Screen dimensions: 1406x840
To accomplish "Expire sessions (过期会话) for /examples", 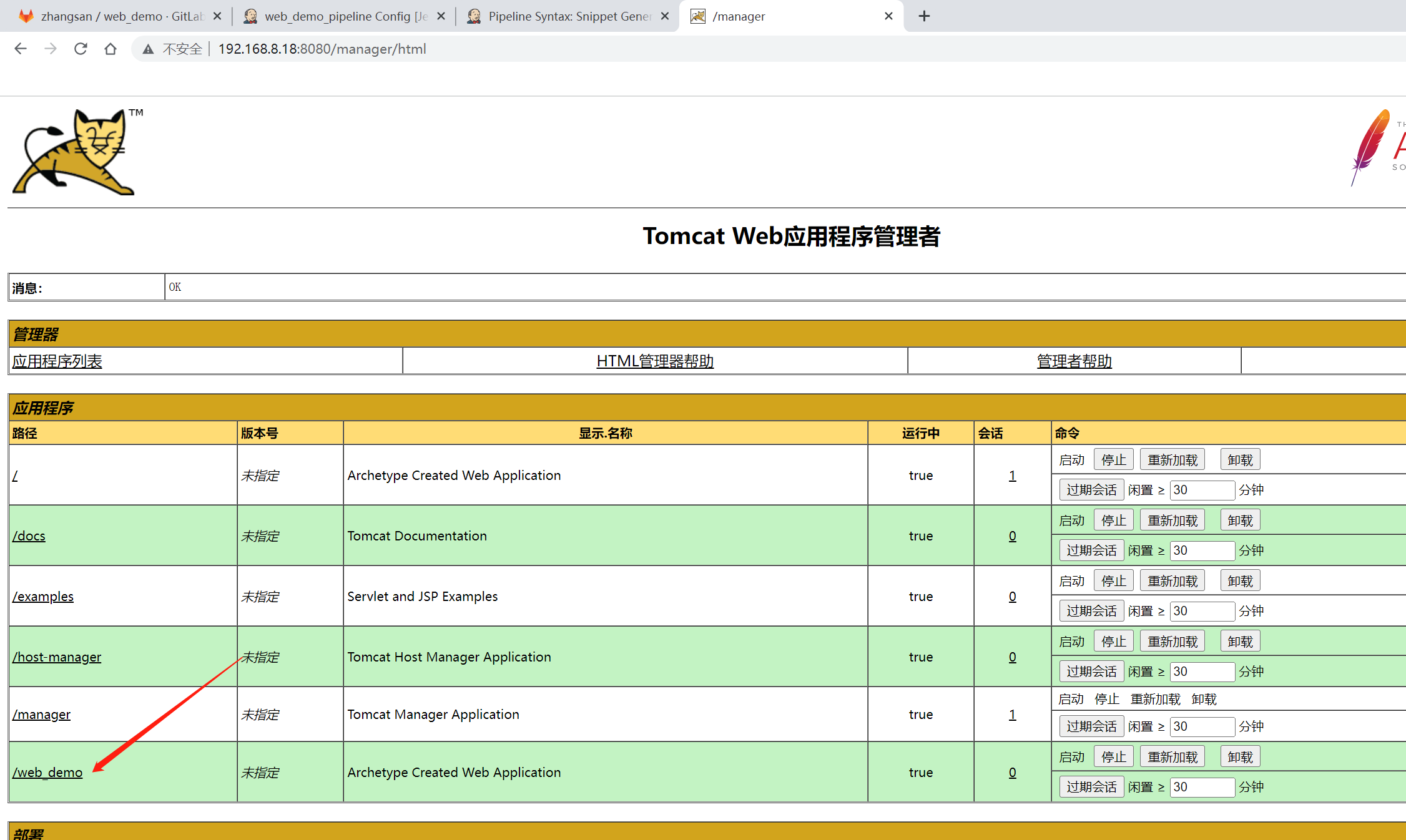I will click(x=1091, y=611).
